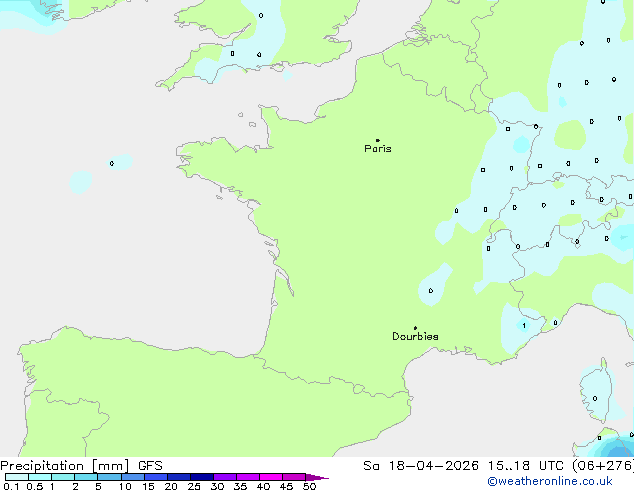Click the '50' legend scale label
The image size is (634, 490).
[x=310, y=487]
